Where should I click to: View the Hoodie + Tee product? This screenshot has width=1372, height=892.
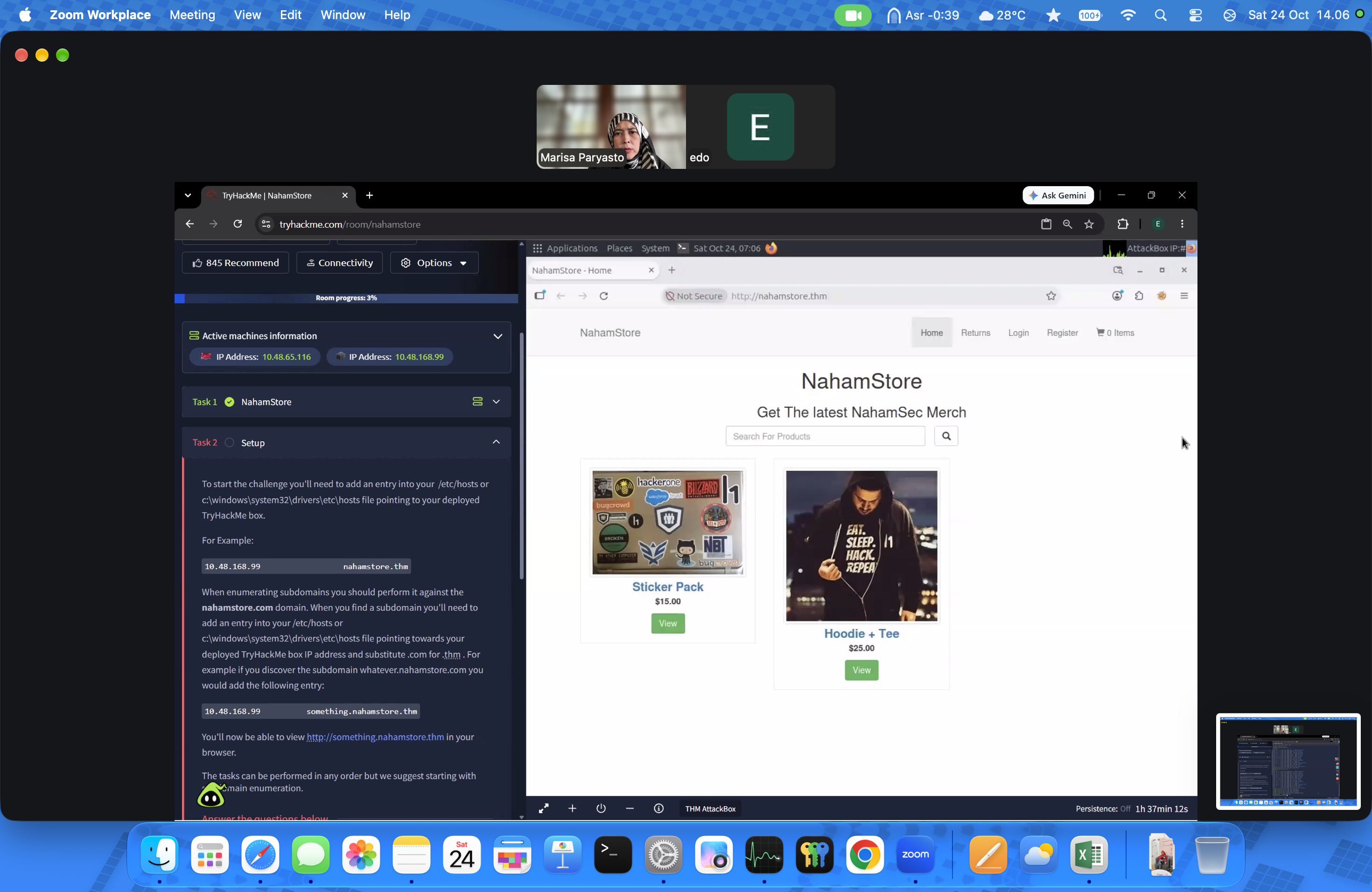click(861, 669)
